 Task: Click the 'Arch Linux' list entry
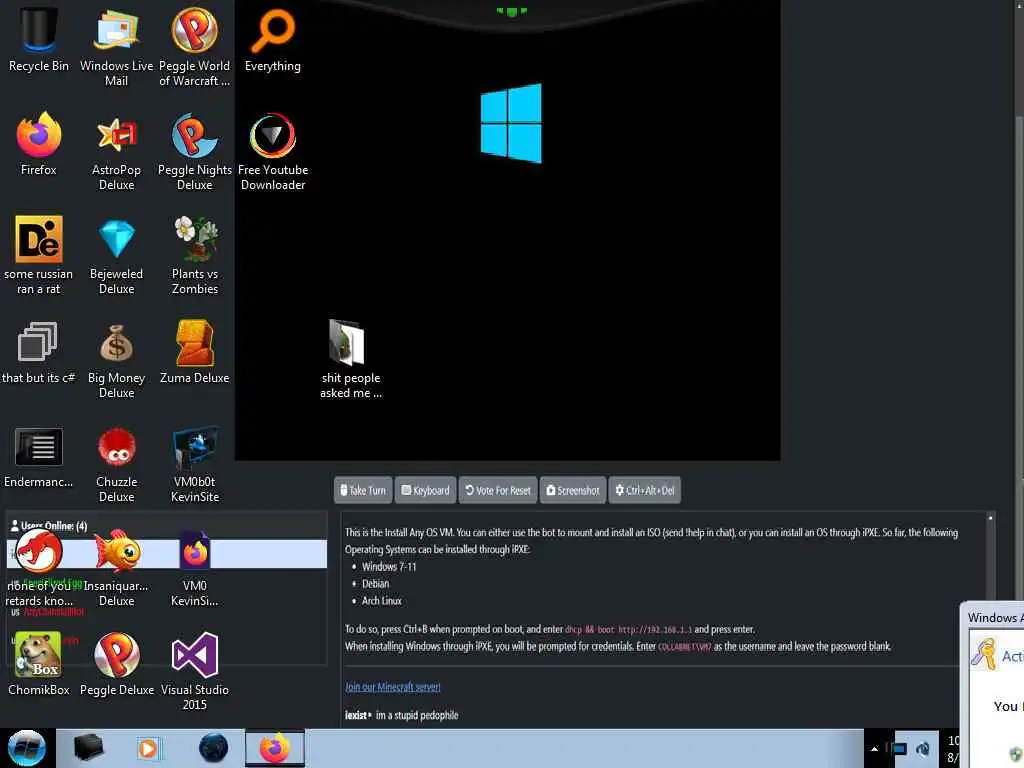tap(381, 601)
